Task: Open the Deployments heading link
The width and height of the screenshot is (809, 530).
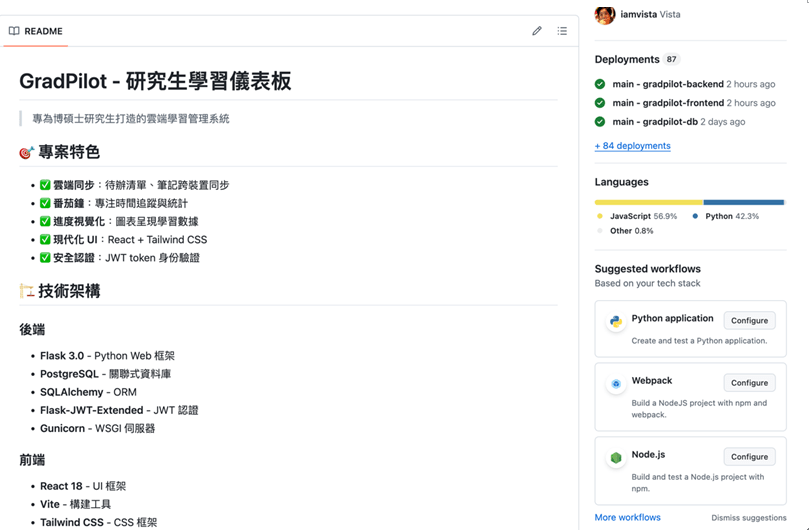Action: point(627,59)
